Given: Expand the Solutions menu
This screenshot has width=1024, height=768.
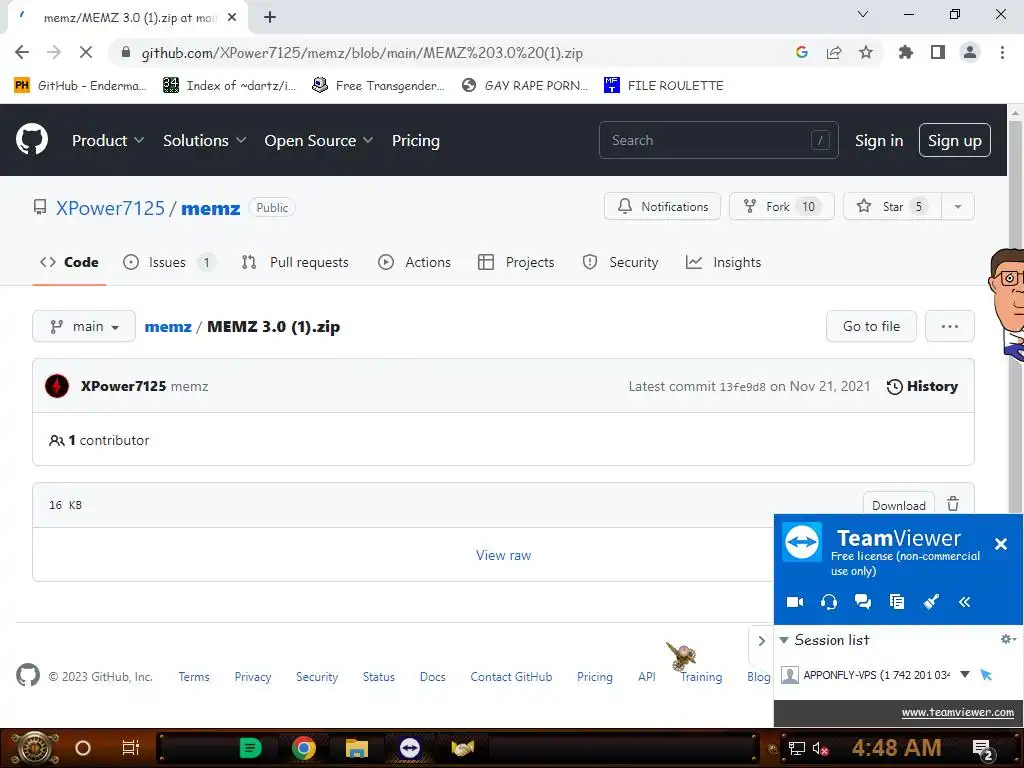Looking at the screenshot, I should point(204,140).
